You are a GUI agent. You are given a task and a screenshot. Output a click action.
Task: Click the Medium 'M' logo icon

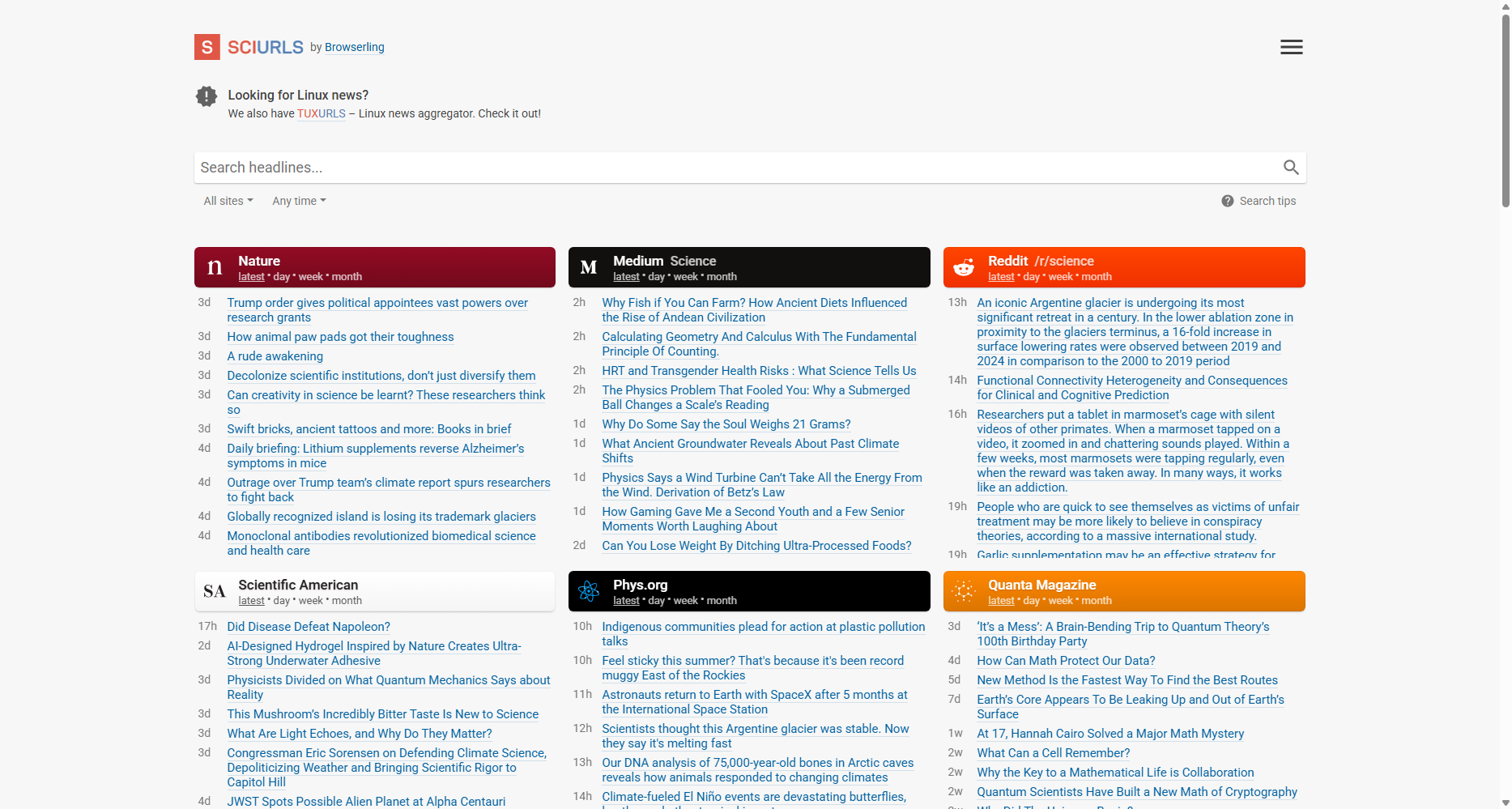click(x=589, y=267)
